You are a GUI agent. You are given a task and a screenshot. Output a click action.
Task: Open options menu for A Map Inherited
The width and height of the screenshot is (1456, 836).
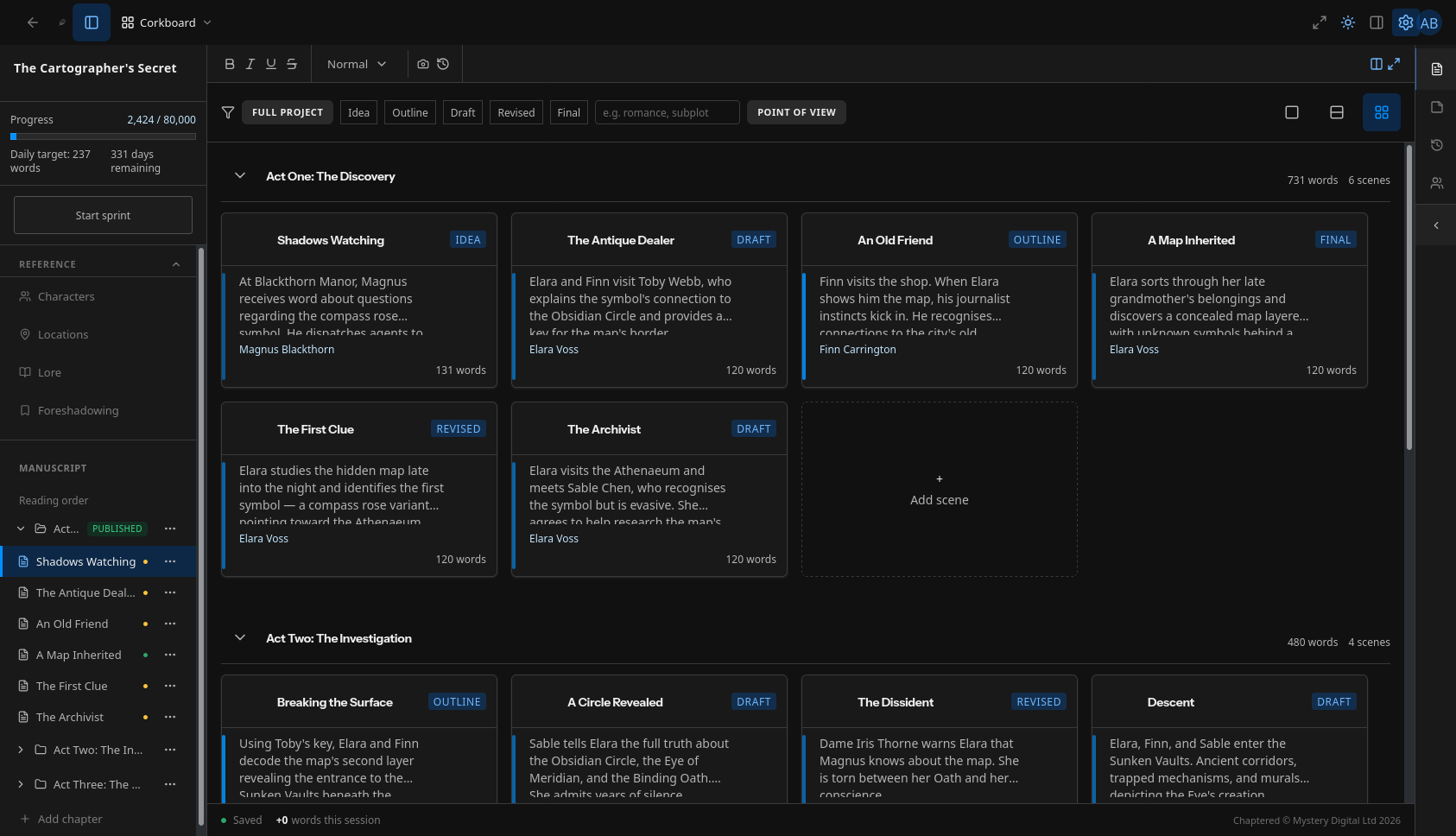(170, 655)
